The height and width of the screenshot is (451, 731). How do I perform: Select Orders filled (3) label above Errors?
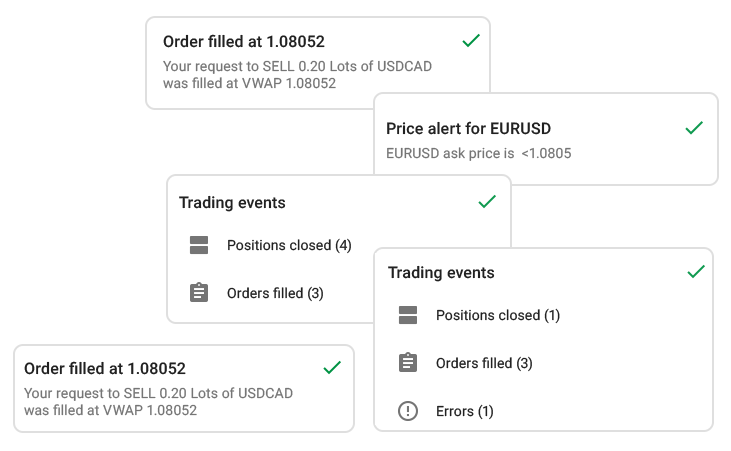click(x=484, y=363)
